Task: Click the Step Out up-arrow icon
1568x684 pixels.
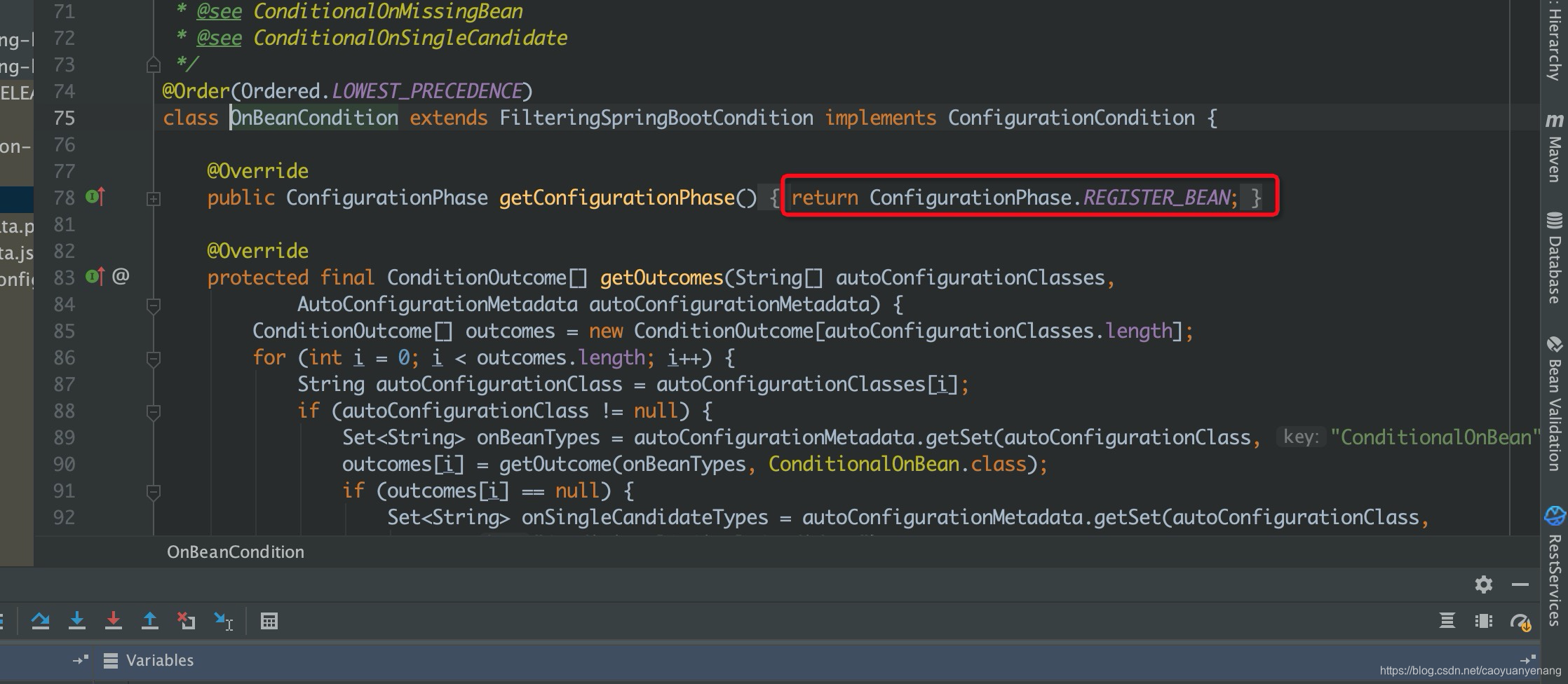Action: [150, 621]
